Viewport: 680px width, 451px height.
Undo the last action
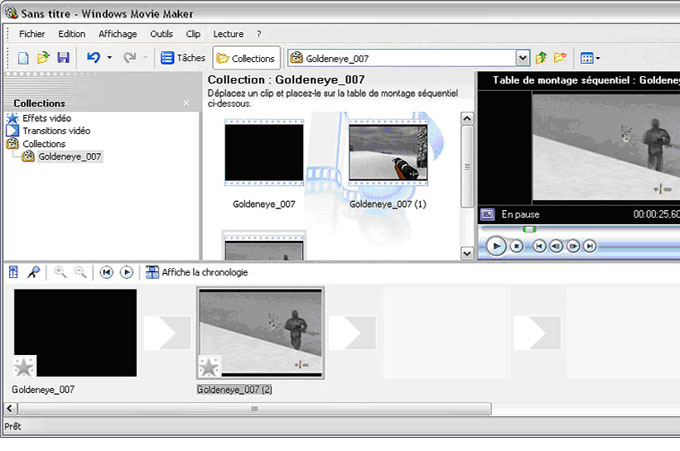93,58
